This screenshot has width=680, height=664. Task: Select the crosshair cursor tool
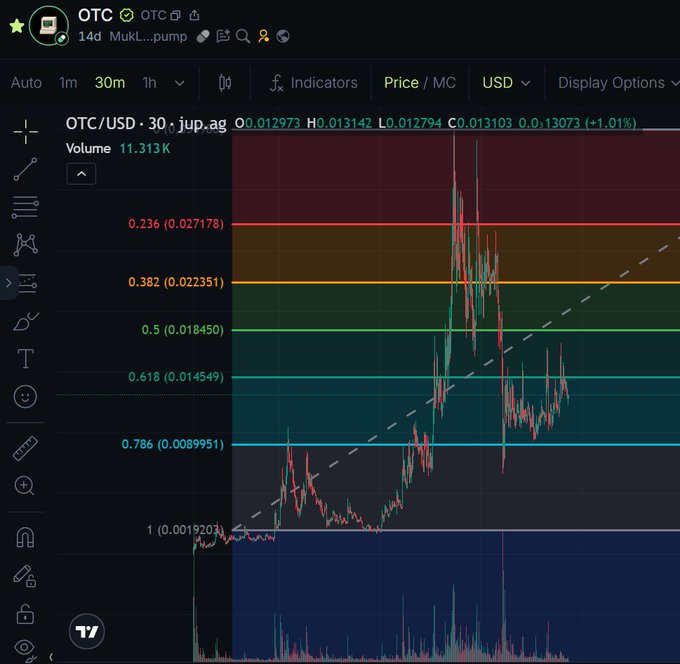coord(26,131)
